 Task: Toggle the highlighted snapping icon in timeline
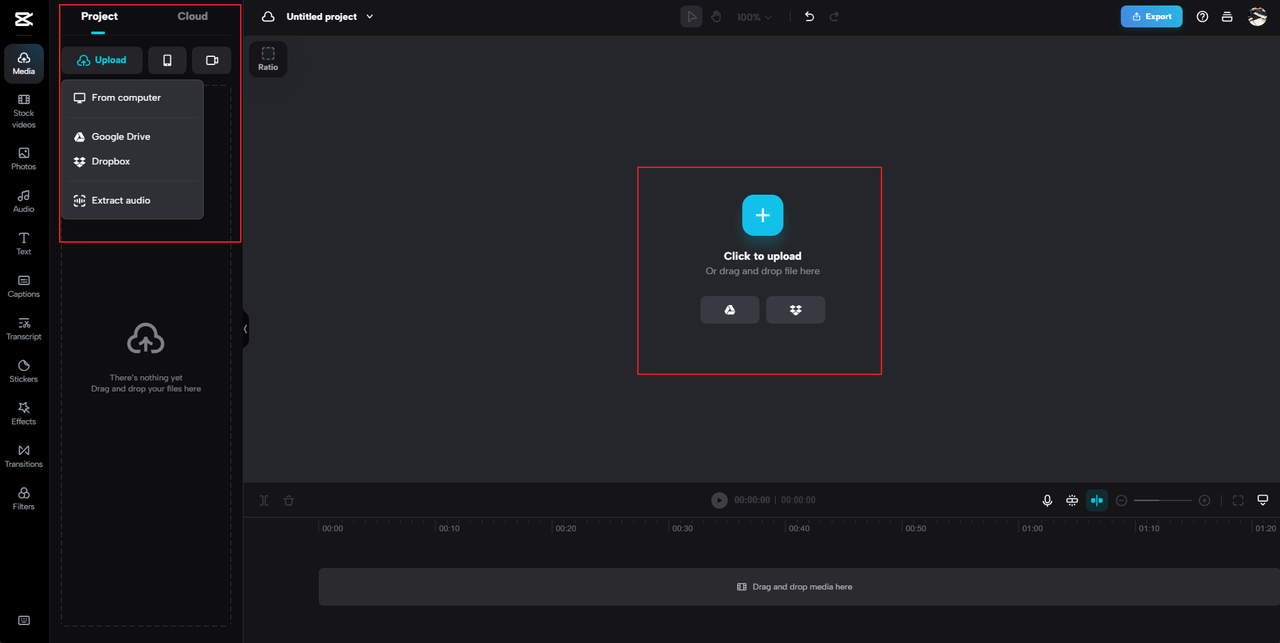pos(1097,500)
